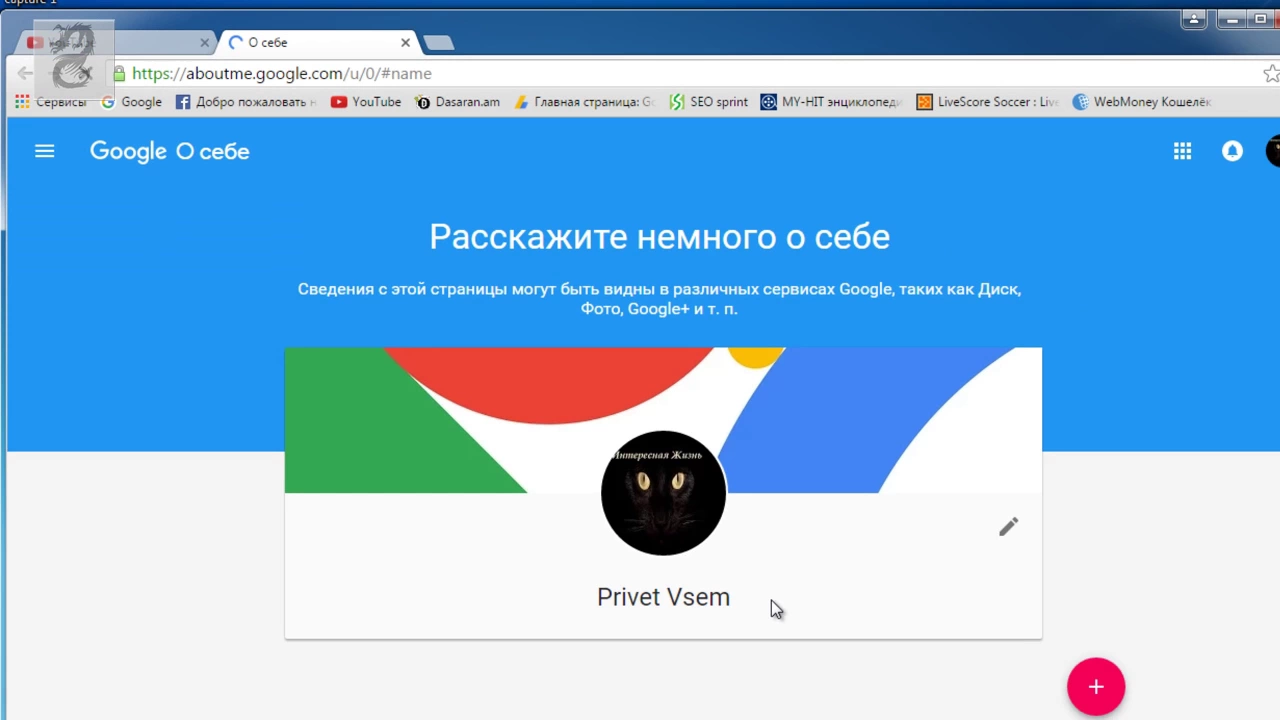Click the account avatar in the header

(1273, 151)
